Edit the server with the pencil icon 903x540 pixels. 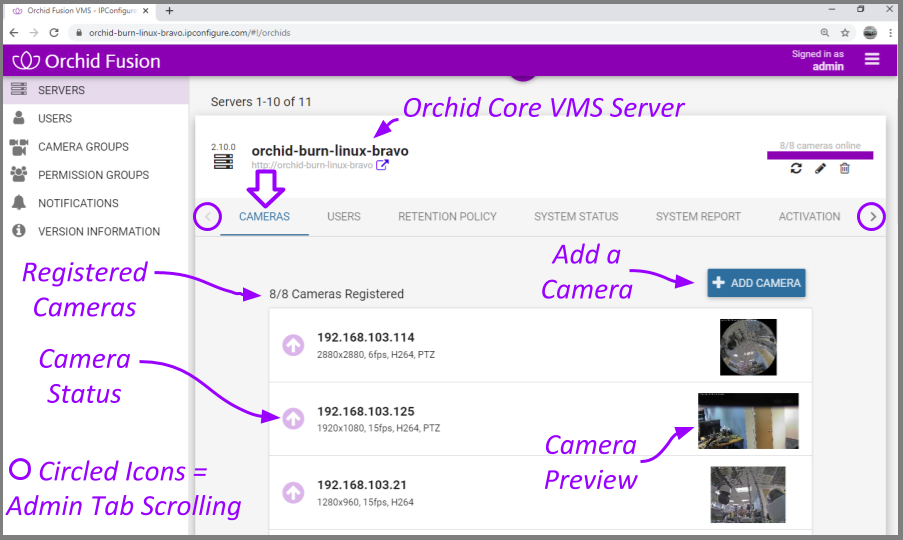[820, 168]
